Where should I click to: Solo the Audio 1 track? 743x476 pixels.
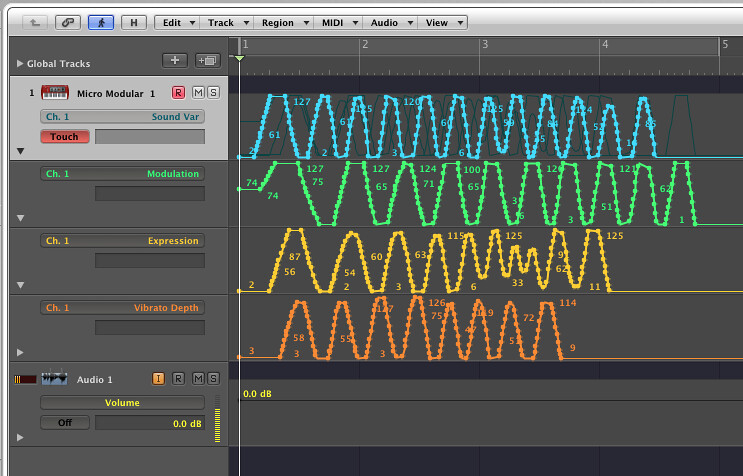(212, 378)
